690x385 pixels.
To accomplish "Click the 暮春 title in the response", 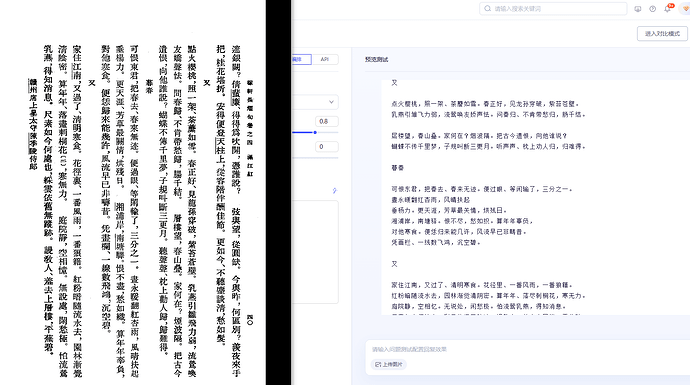I will (x=398, y=168).
